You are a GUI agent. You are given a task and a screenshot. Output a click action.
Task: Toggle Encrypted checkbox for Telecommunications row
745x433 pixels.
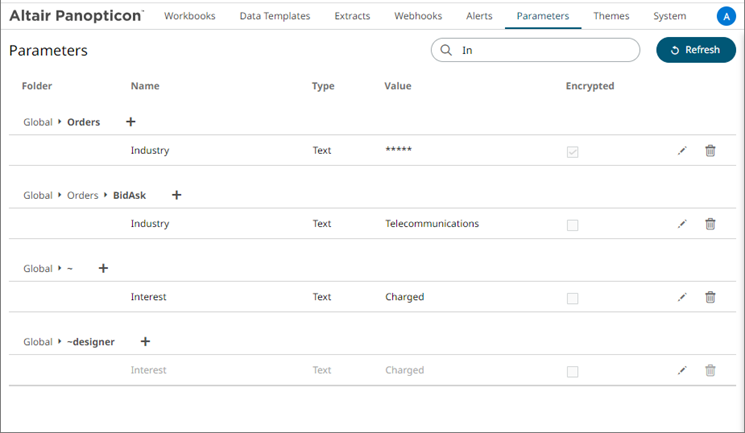pos(572,225)
